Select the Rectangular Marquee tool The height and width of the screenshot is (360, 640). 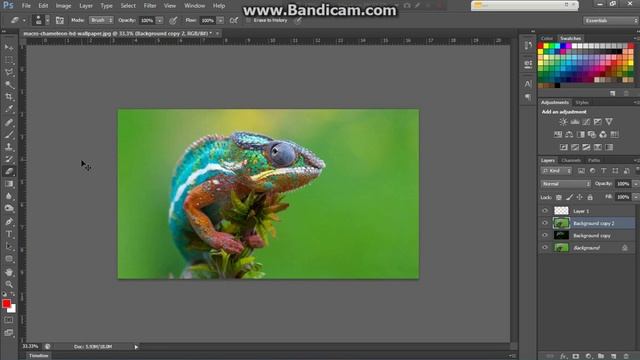pos(9,60)
